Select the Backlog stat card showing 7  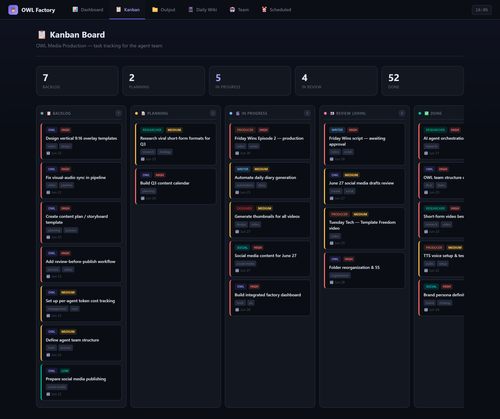pos(77,81)
